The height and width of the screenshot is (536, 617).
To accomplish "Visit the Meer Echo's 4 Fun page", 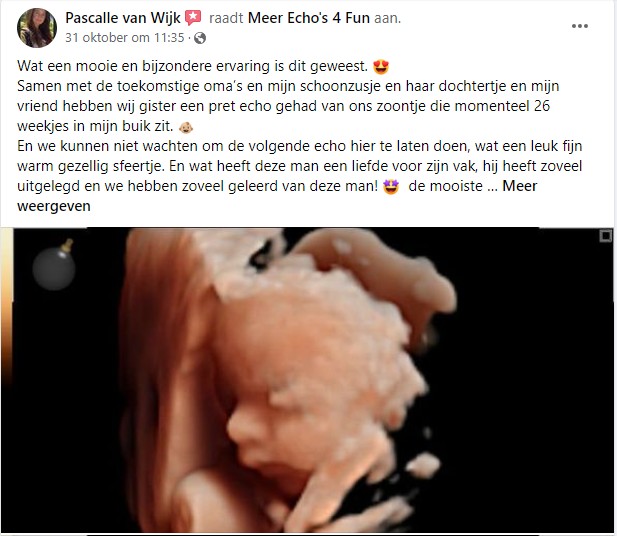I will point(309,18).
